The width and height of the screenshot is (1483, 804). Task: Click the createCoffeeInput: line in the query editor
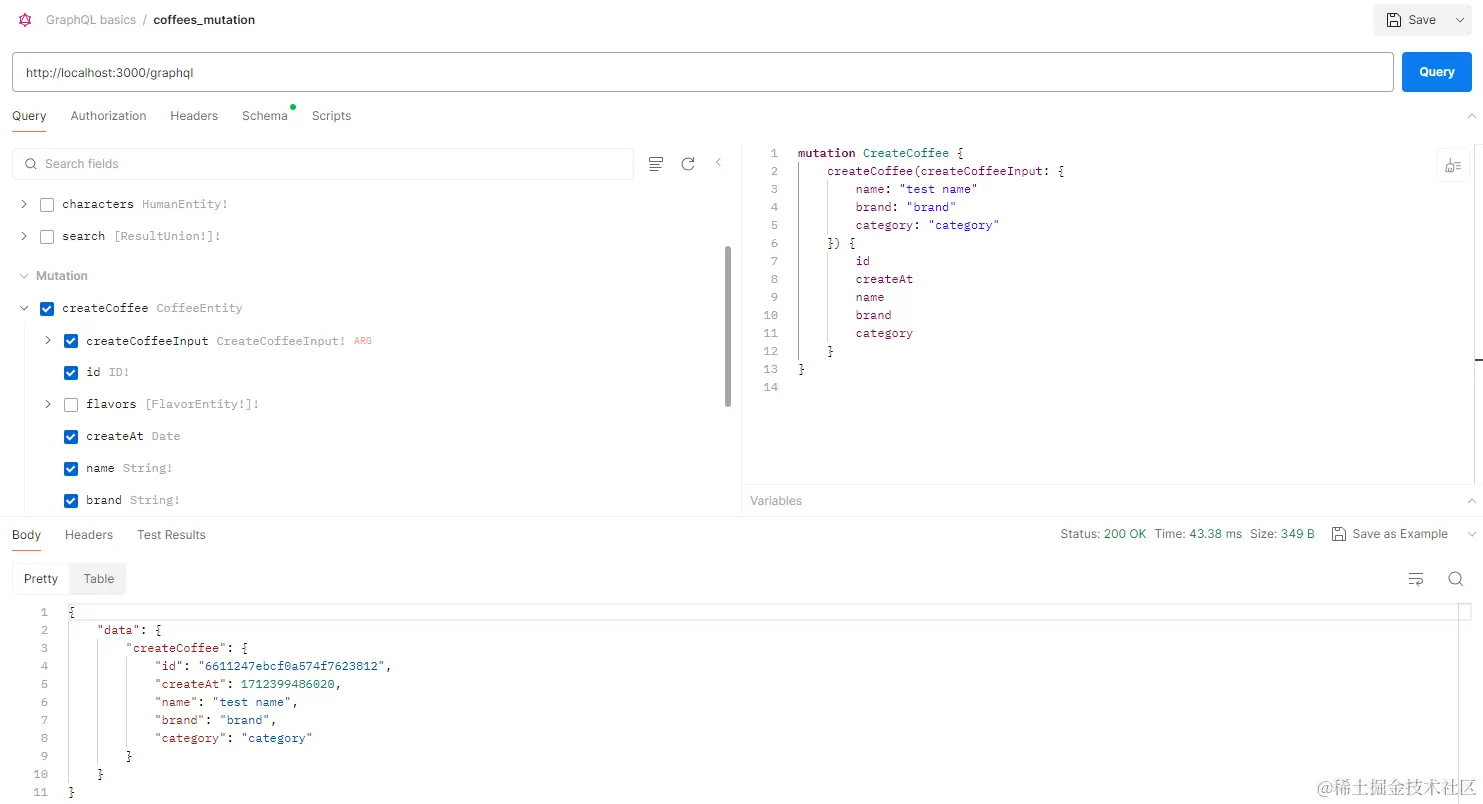coord(946,171)
